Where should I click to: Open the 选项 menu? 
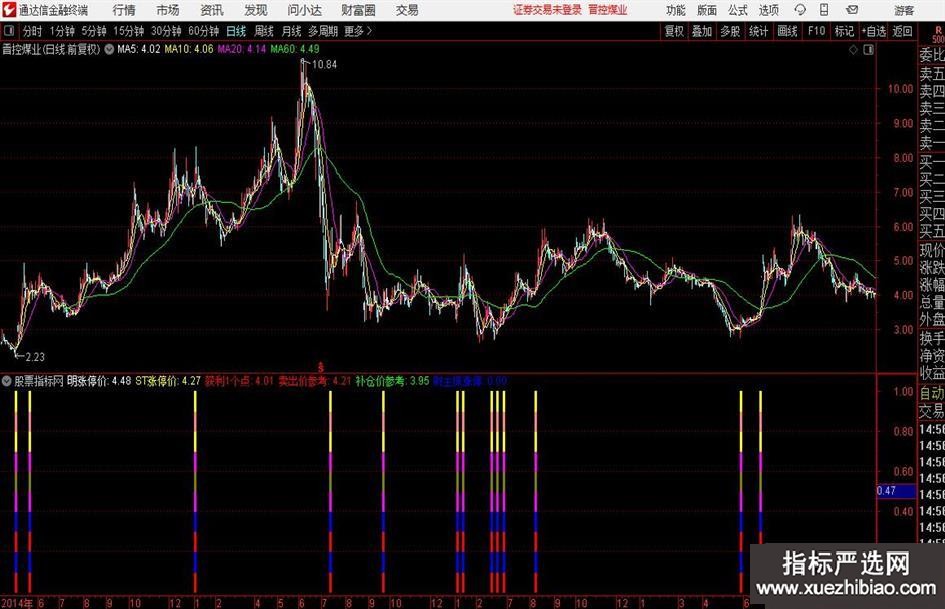(x=768, y=10)
